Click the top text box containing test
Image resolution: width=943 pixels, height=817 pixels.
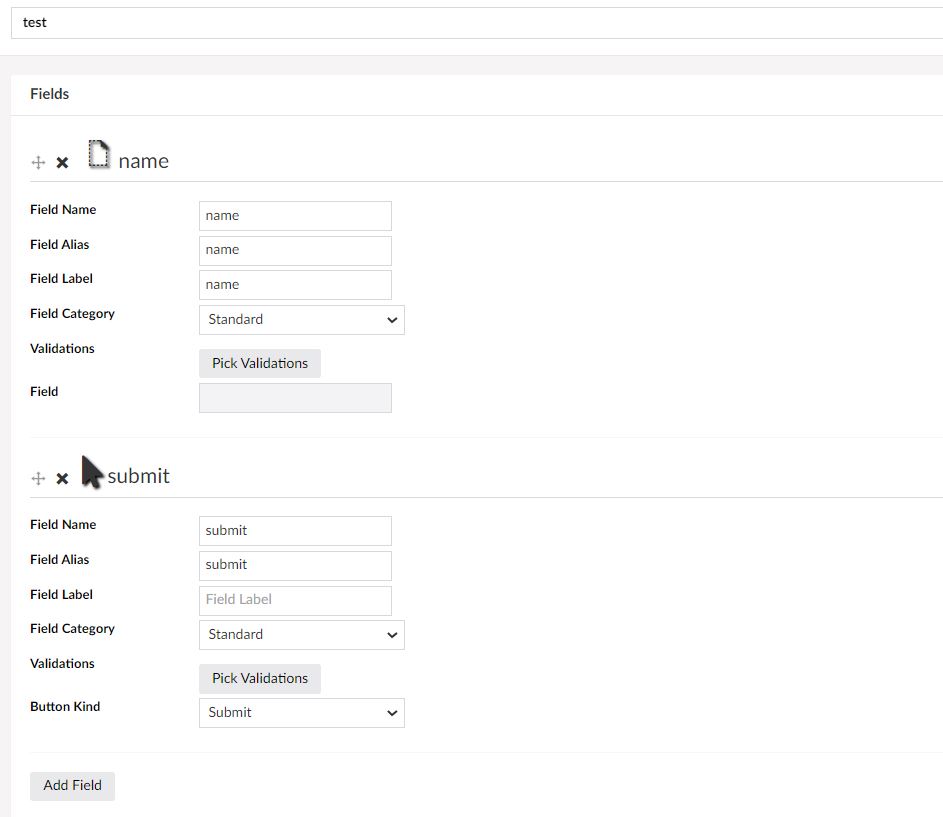[476, 23]
